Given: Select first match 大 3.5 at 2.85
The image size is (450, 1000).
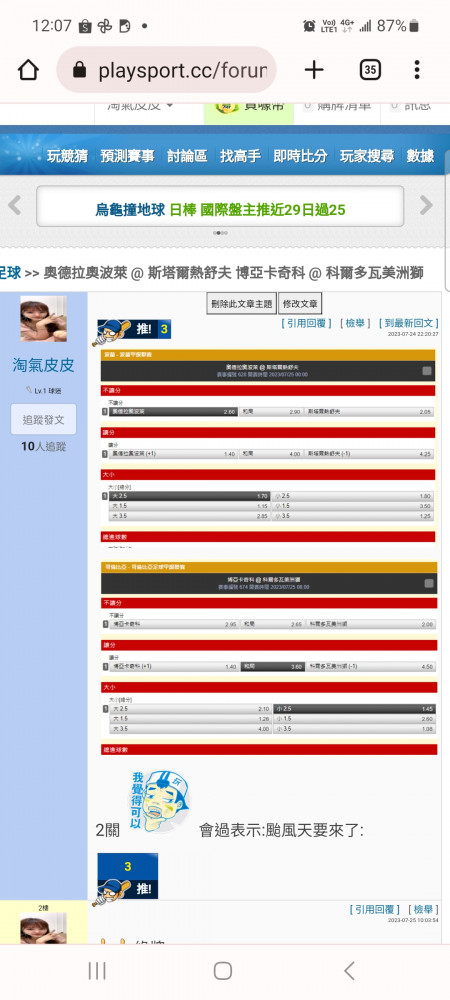Looking at the screenshot, I should [x=189, y=516].
